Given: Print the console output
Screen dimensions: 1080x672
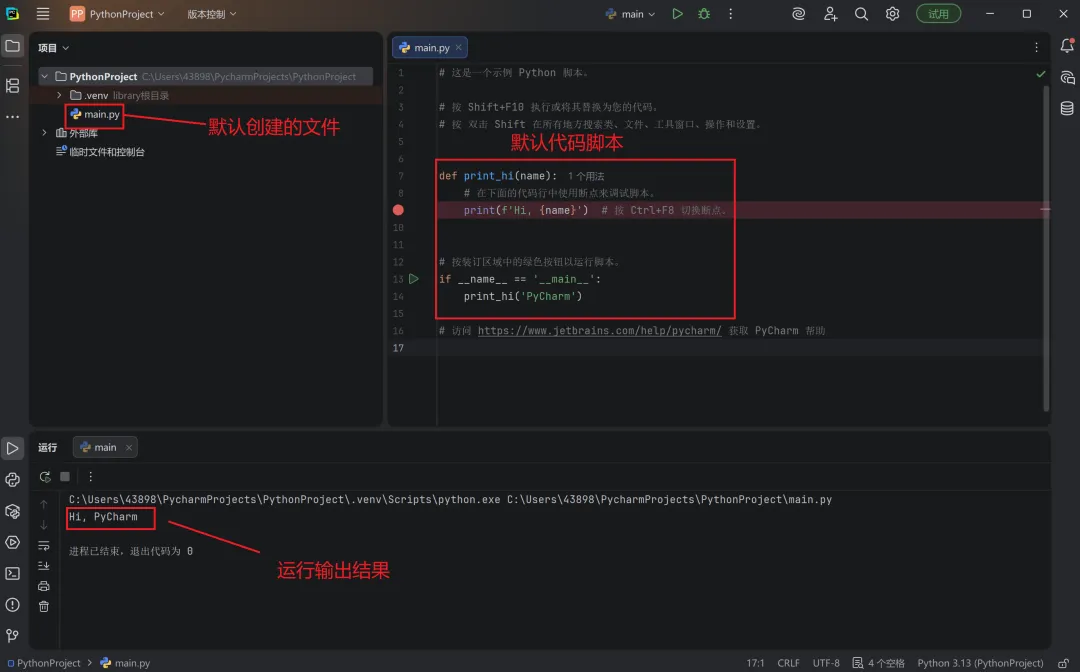Looking at the screenshot, I should coord(43,586).
